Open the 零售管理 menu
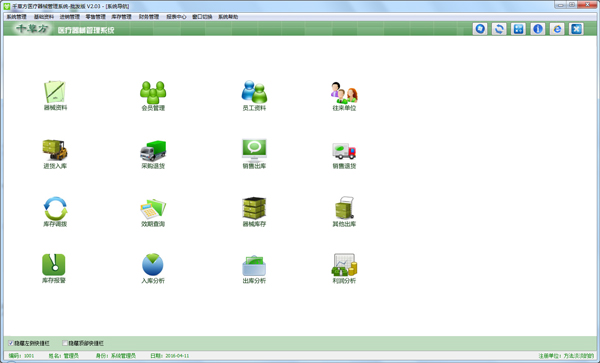This screenshot has height=363, width=600. tap(95, 17)
